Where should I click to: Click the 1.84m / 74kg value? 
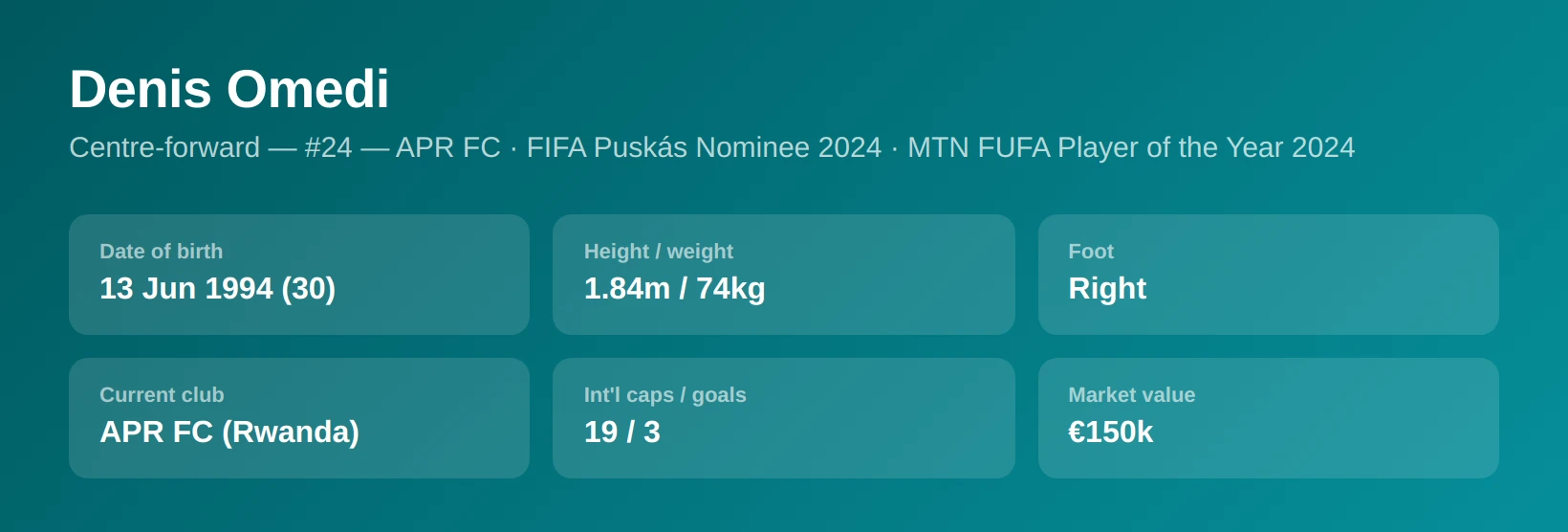(674, 288)
